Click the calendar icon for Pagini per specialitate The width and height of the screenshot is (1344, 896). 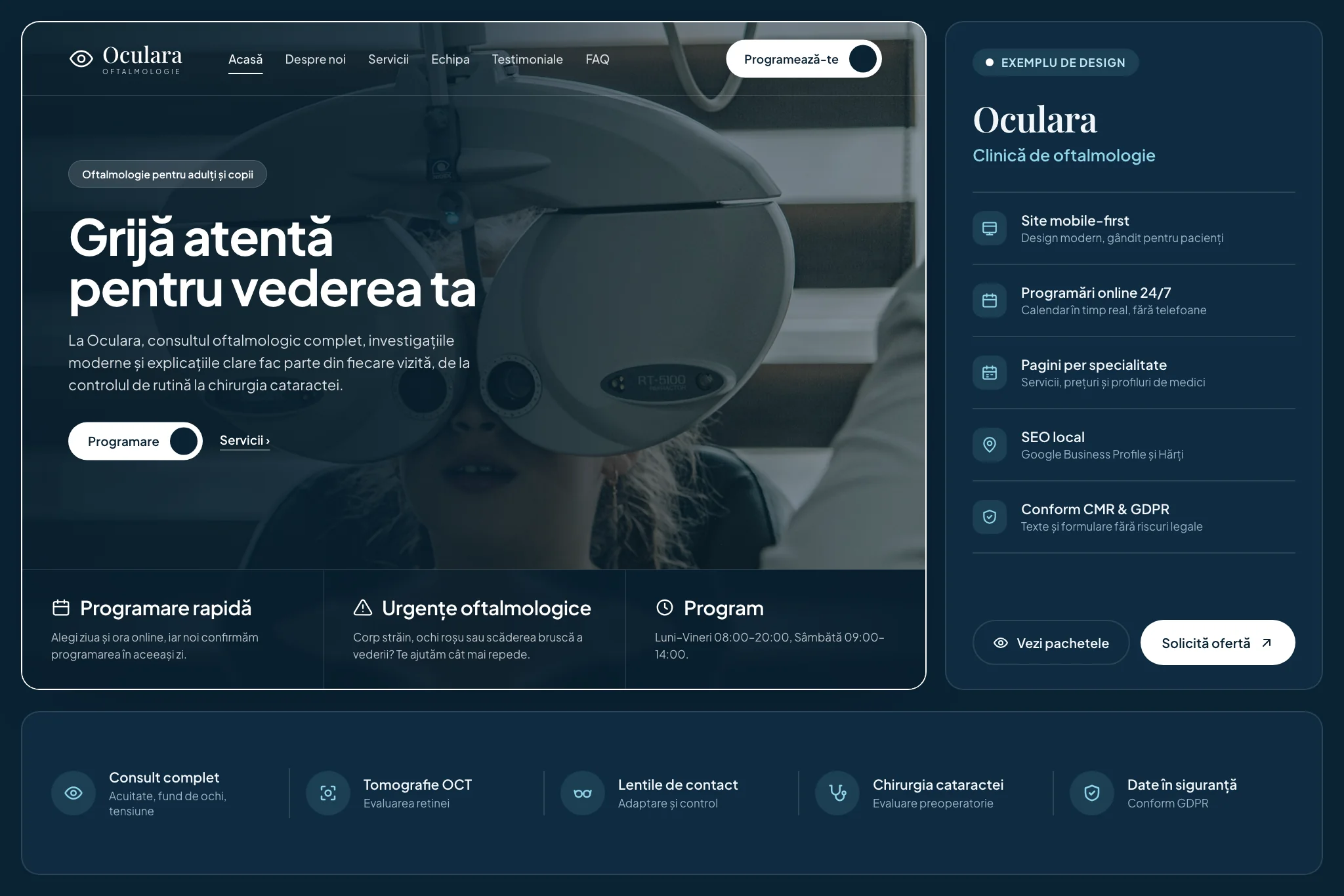[990, 373]
